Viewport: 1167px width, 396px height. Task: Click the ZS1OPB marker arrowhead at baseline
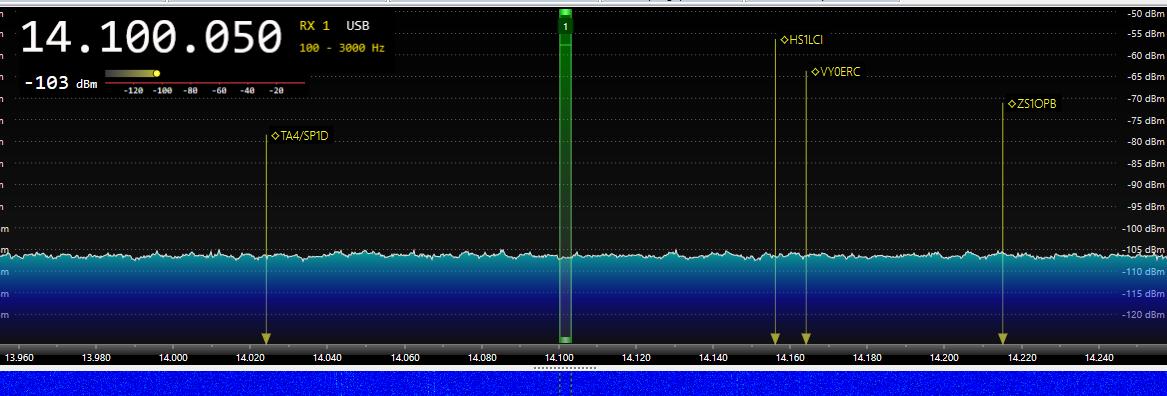(x=1003, y=338)
